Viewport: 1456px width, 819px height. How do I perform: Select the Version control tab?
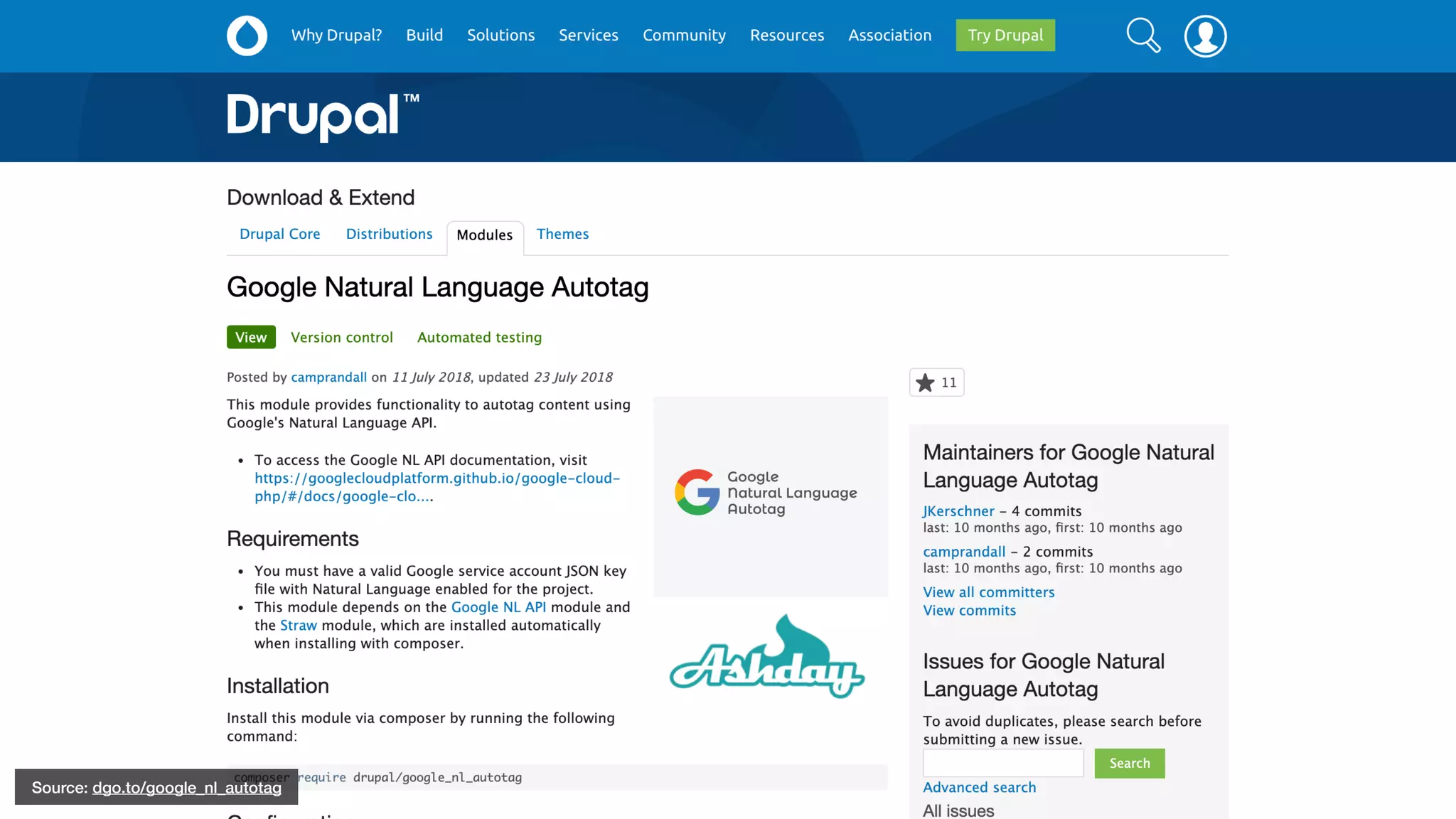click(341, 338)
